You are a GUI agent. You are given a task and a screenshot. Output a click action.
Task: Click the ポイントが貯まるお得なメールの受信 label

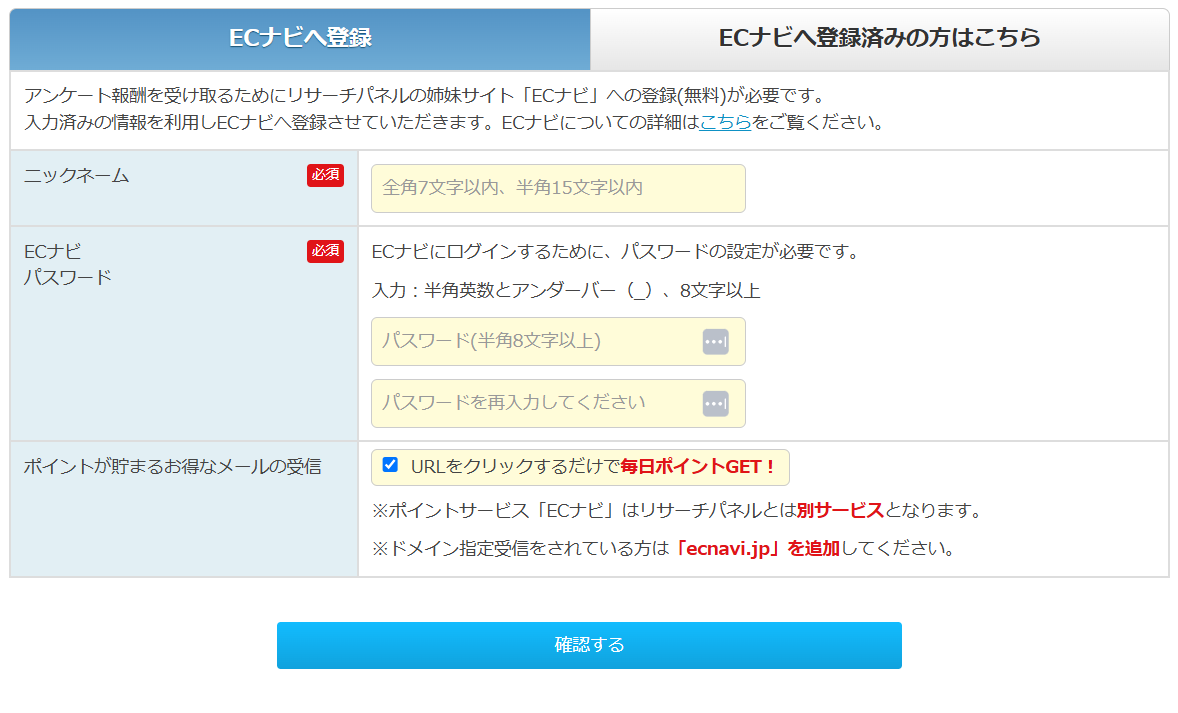coord(172,467)
